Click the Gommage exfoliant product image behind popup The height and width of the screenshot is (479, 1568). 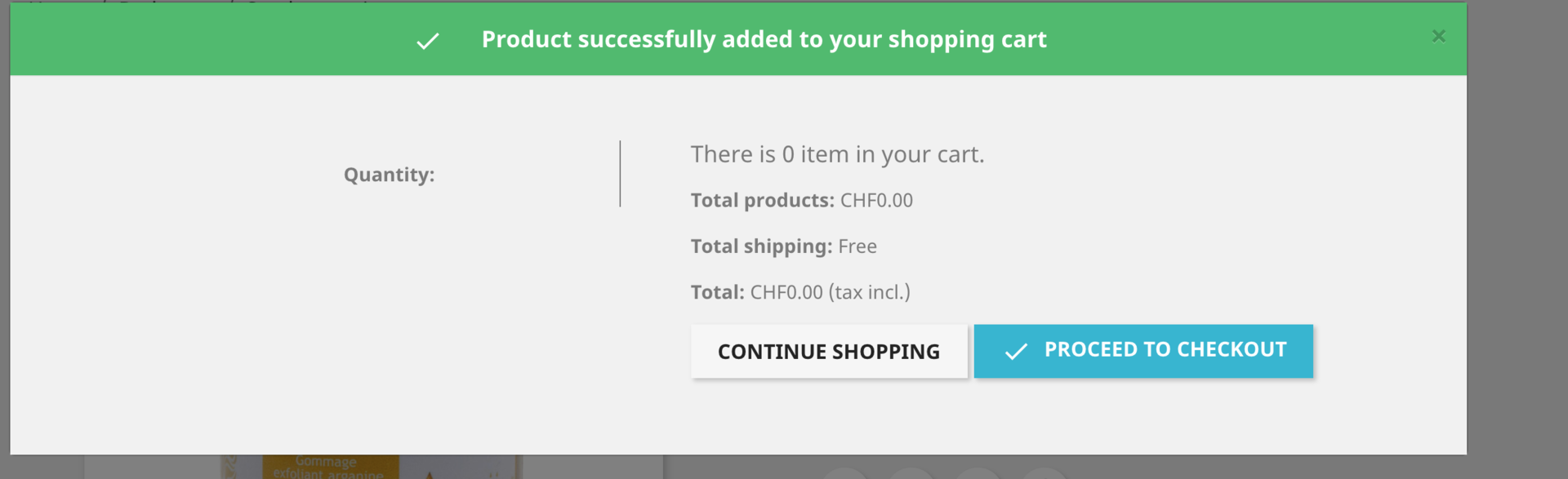click(x=330, y=468)
